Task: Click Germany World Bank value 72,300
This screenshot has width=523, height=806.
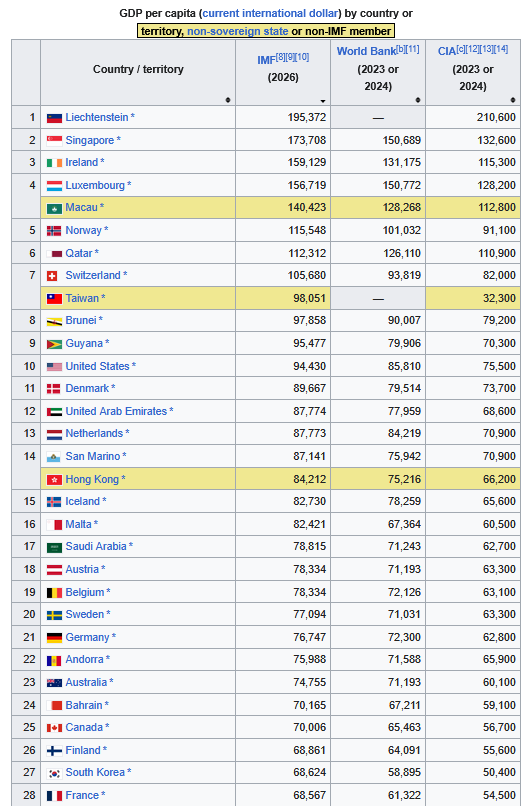Action: [x=404, y=637]
